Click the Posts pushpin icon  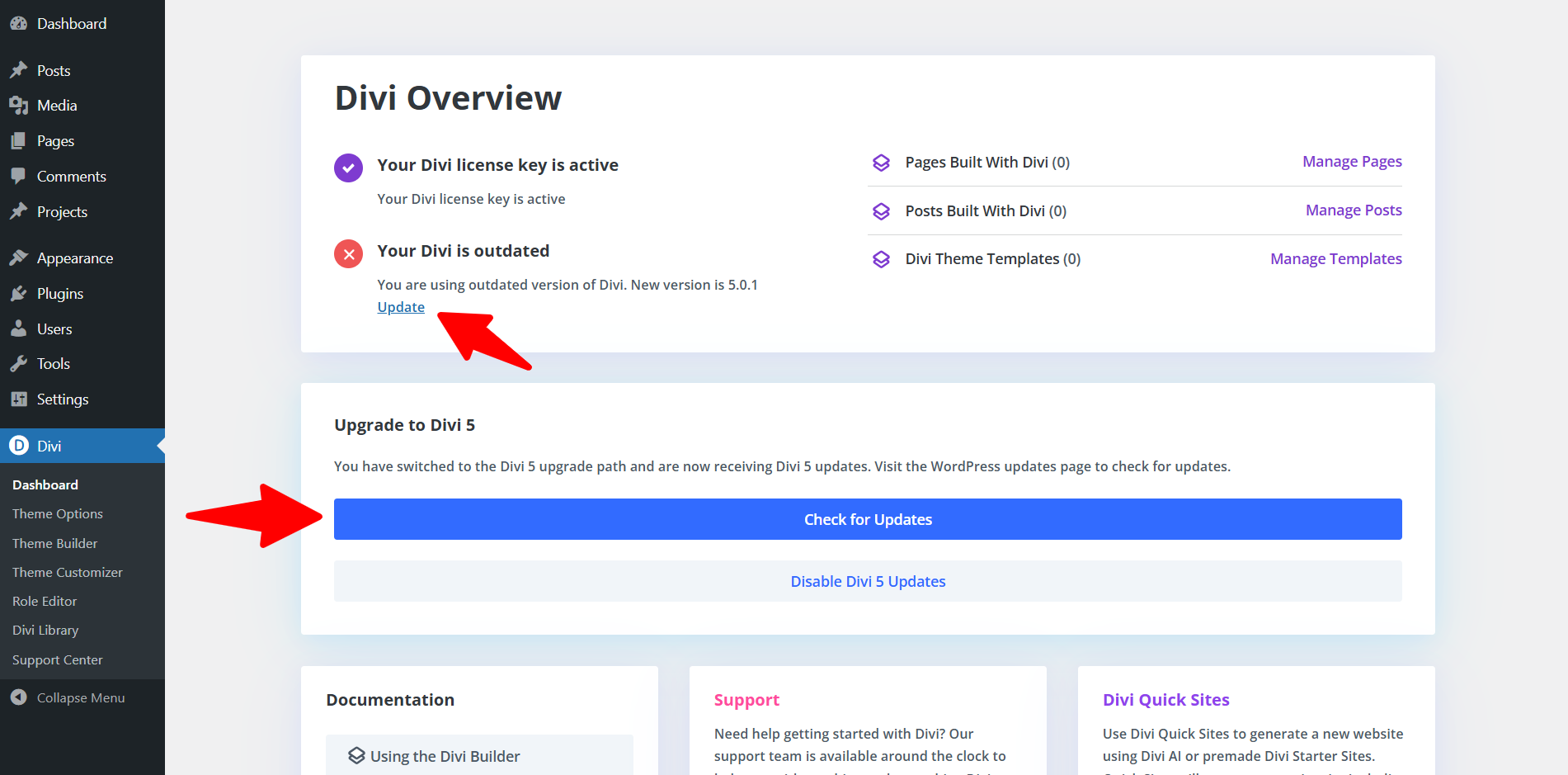tap(18, 70)
